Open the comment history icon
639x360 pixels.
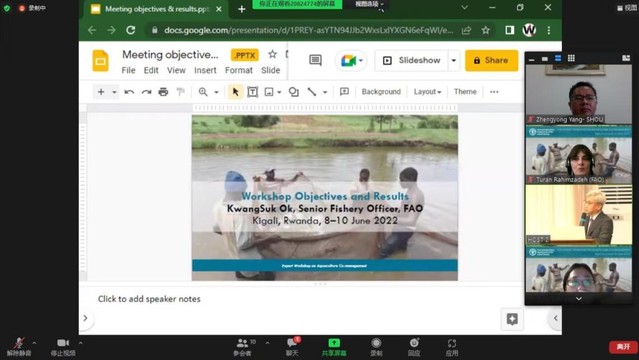(315, 60)
